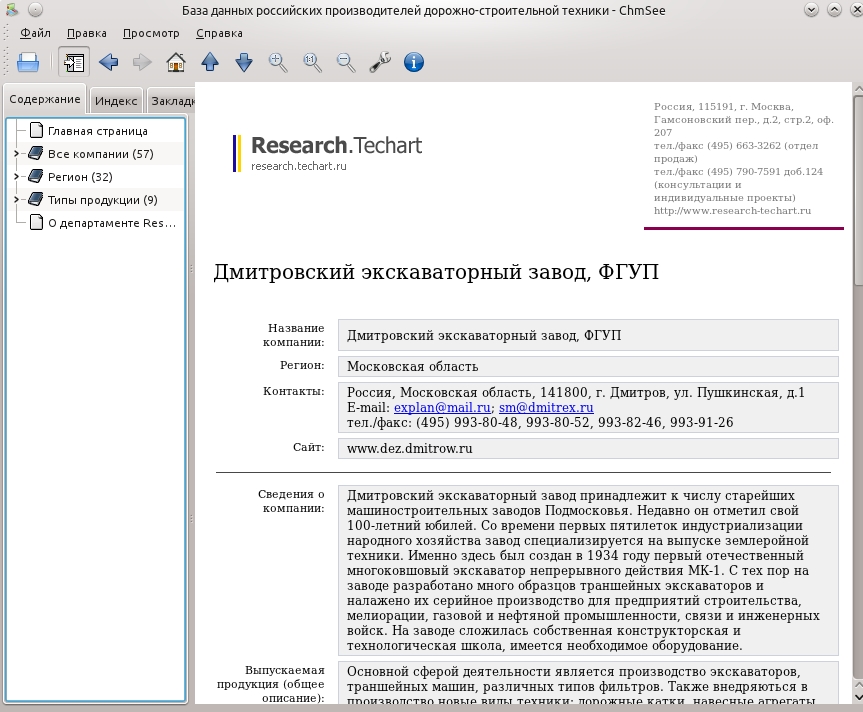Viewport: 863px width, 712px height.
Task: Go back with the left arrow
Action: click(108, 62)
